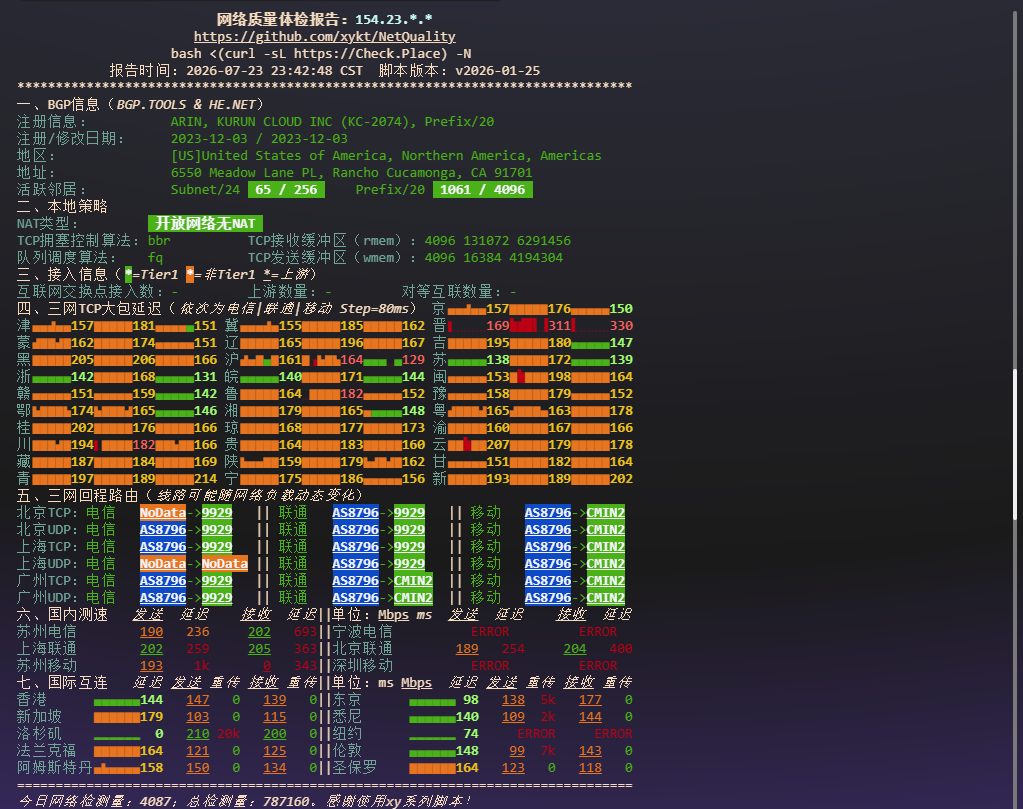Click wmem value '4096 16384 4194304'
Image resolution: width=1023 pixels, height=809 pixels.
[494, 257]
